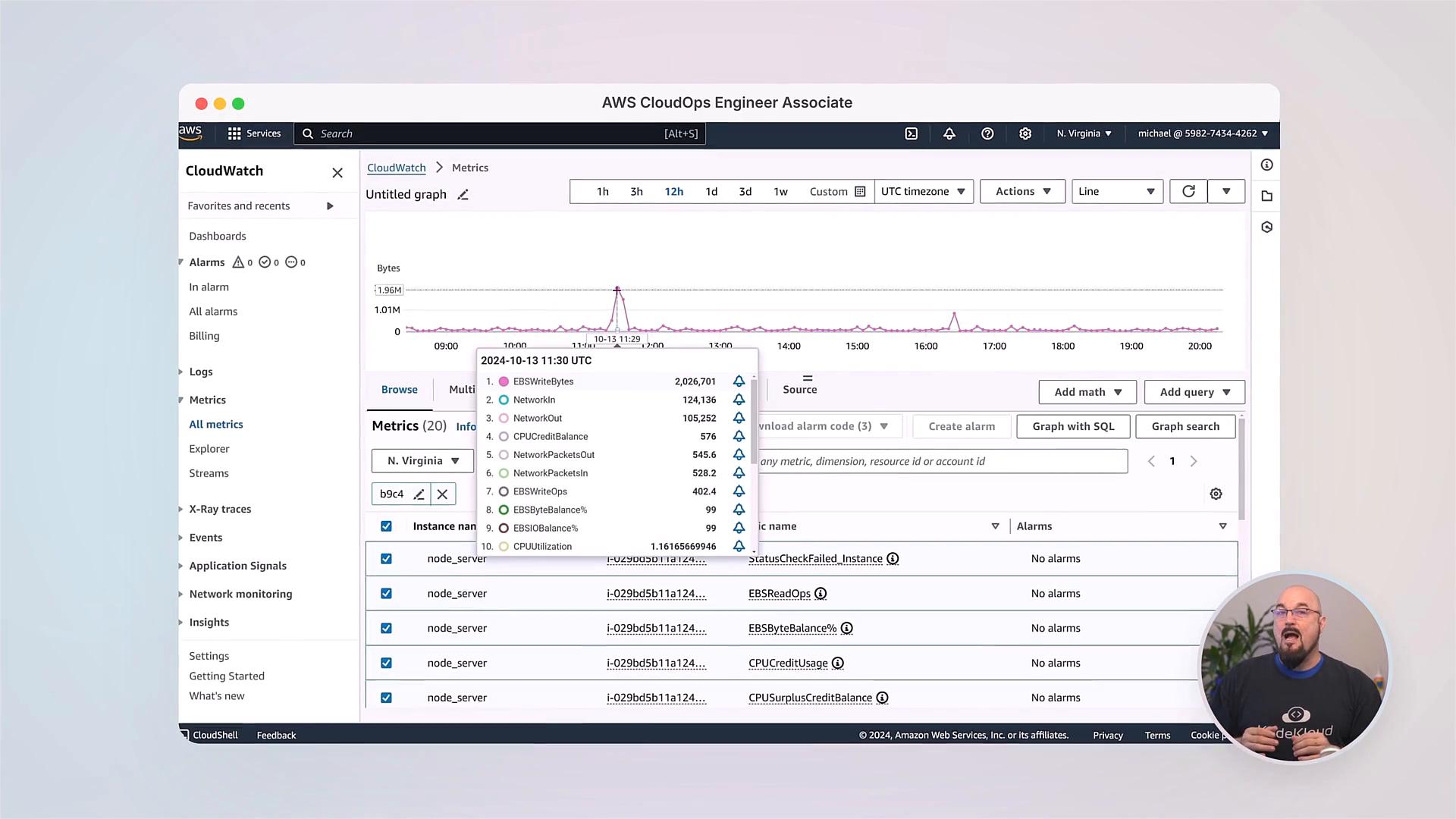Open the Add query dropdown
1456x819 pixels.
tap(1194, 392)
